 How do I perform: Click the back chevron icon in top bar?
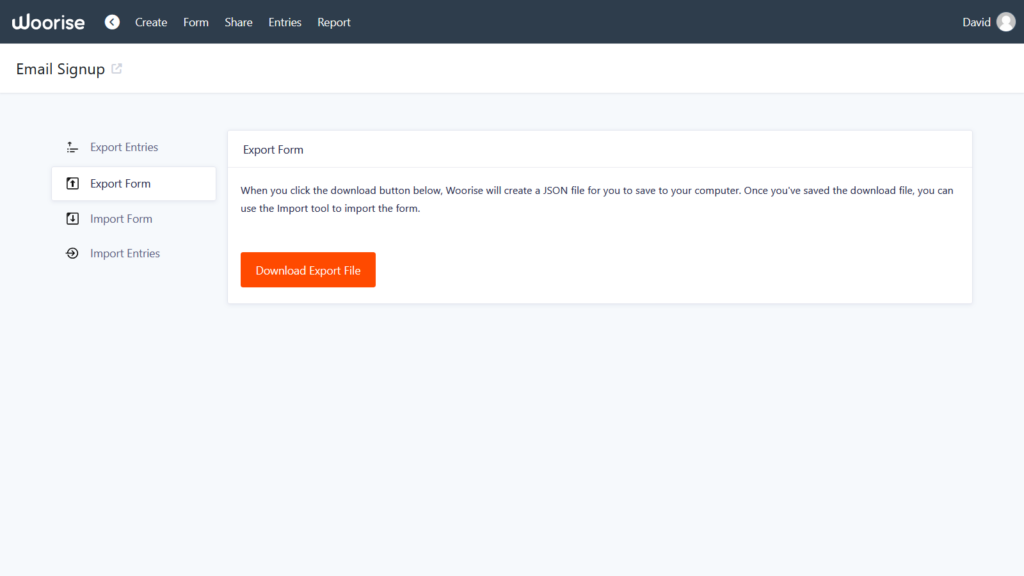pos(112,21)
